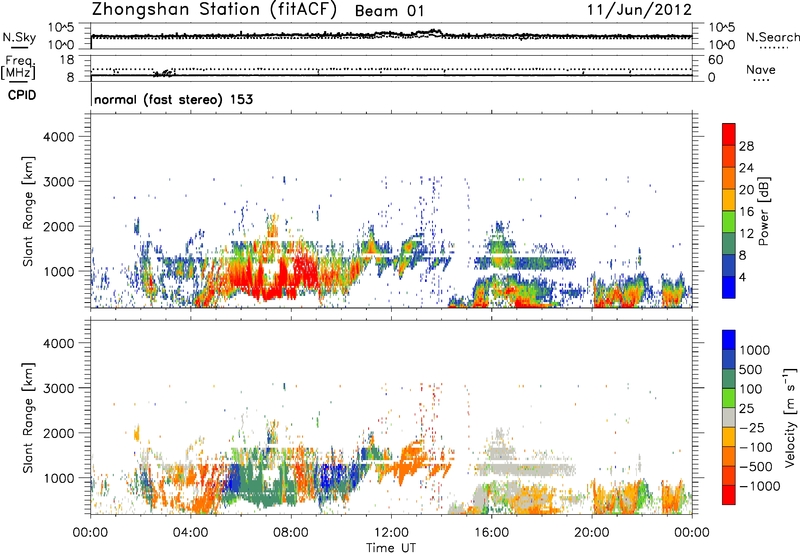Screen dimensions: 800x554
Task: Click the red -1000 m/s velocity swatch
Action: pyautogui.click(x=729, y=495)
